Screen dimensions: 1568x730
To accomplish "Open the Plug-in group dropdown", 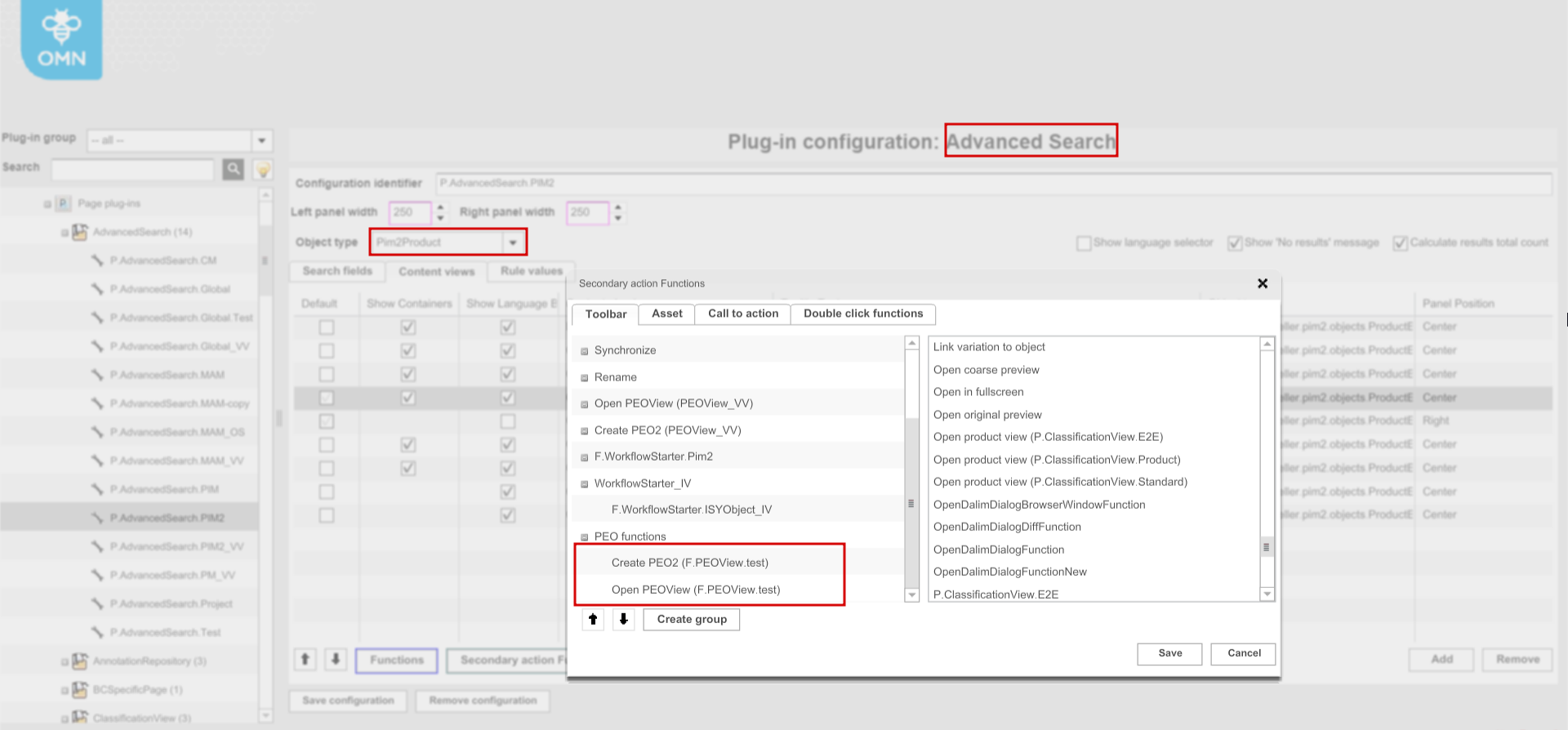I will pos(262,140).
